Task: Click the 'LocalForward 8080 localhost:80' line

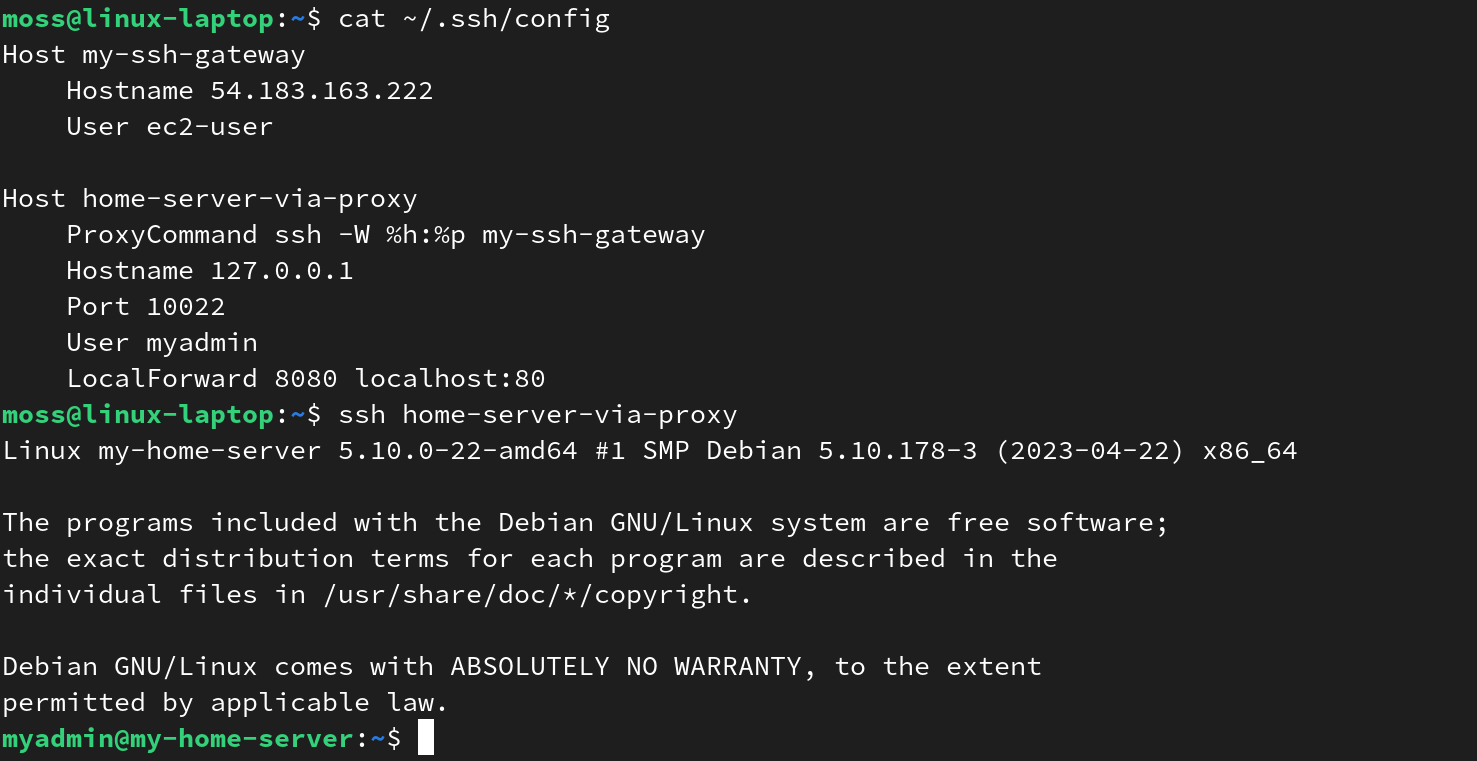Action: point(305,379)
